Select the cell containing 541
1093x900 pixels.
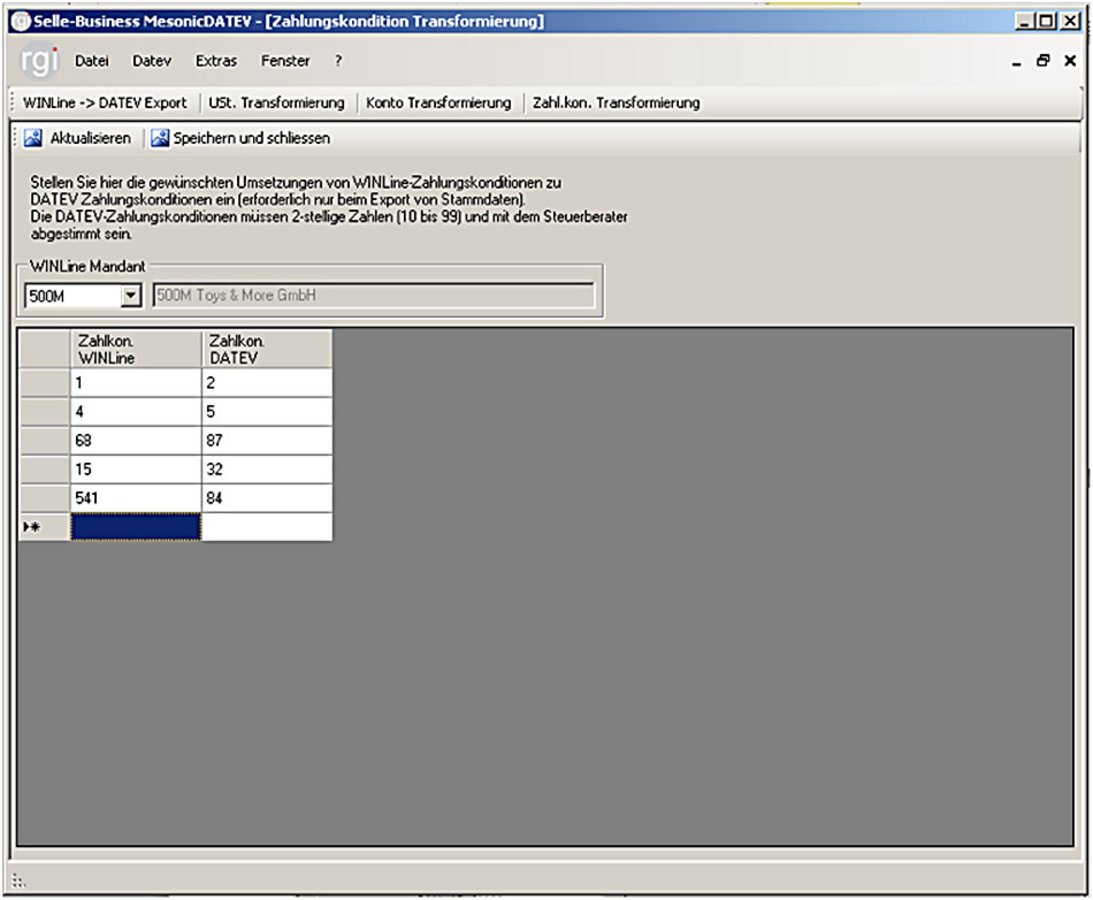pyautogui.click(x=135, y=498)
